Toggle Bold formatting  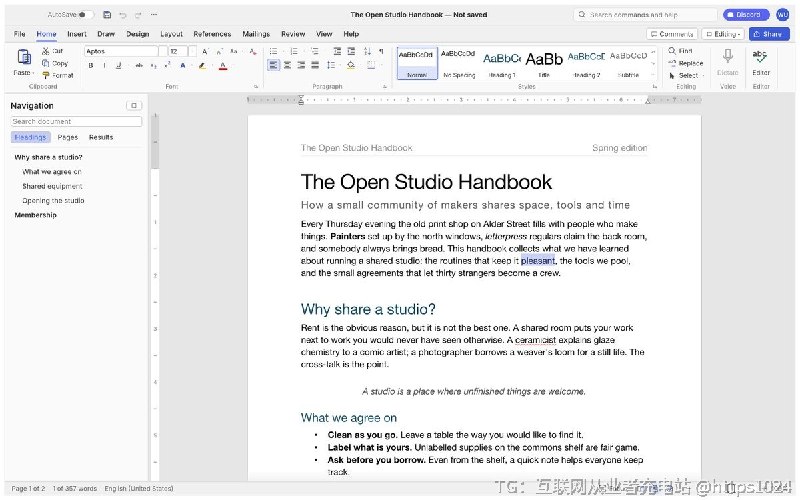tap(91, 66)
